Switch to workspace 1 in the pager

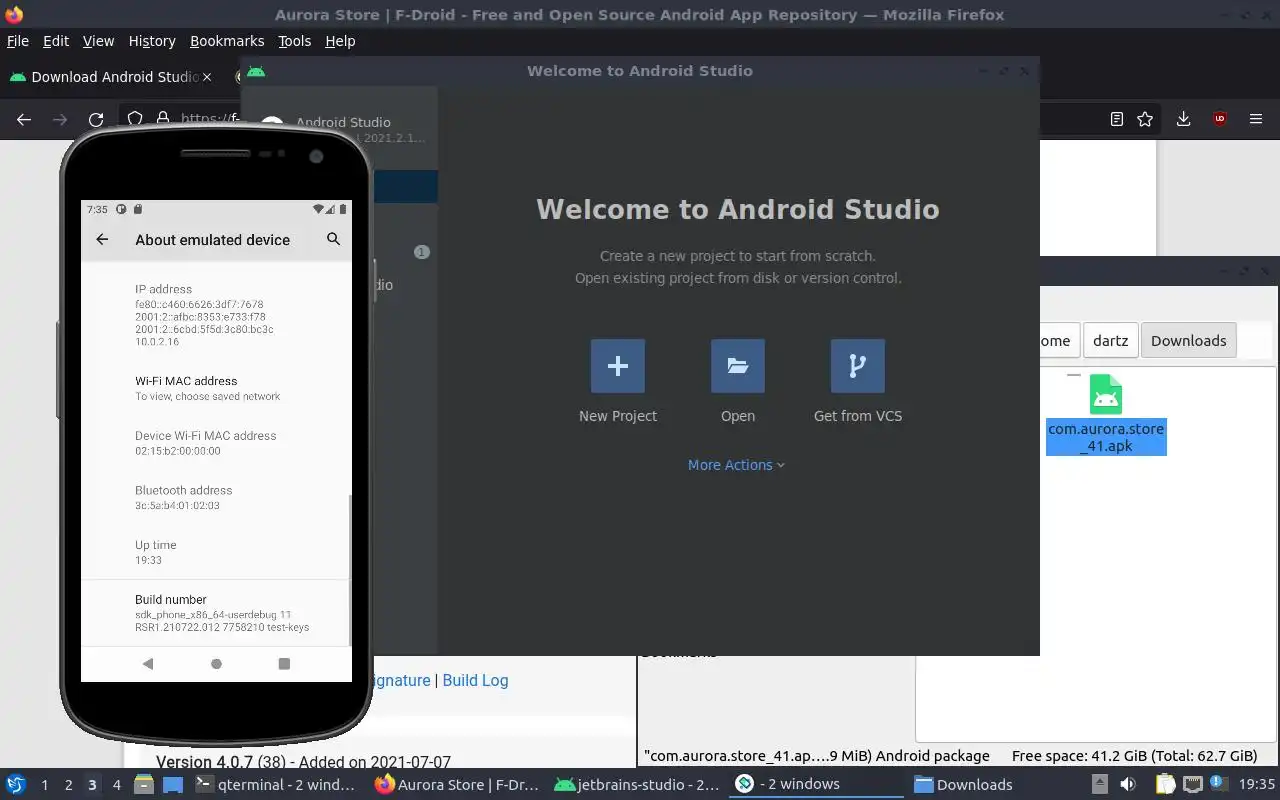44,785
